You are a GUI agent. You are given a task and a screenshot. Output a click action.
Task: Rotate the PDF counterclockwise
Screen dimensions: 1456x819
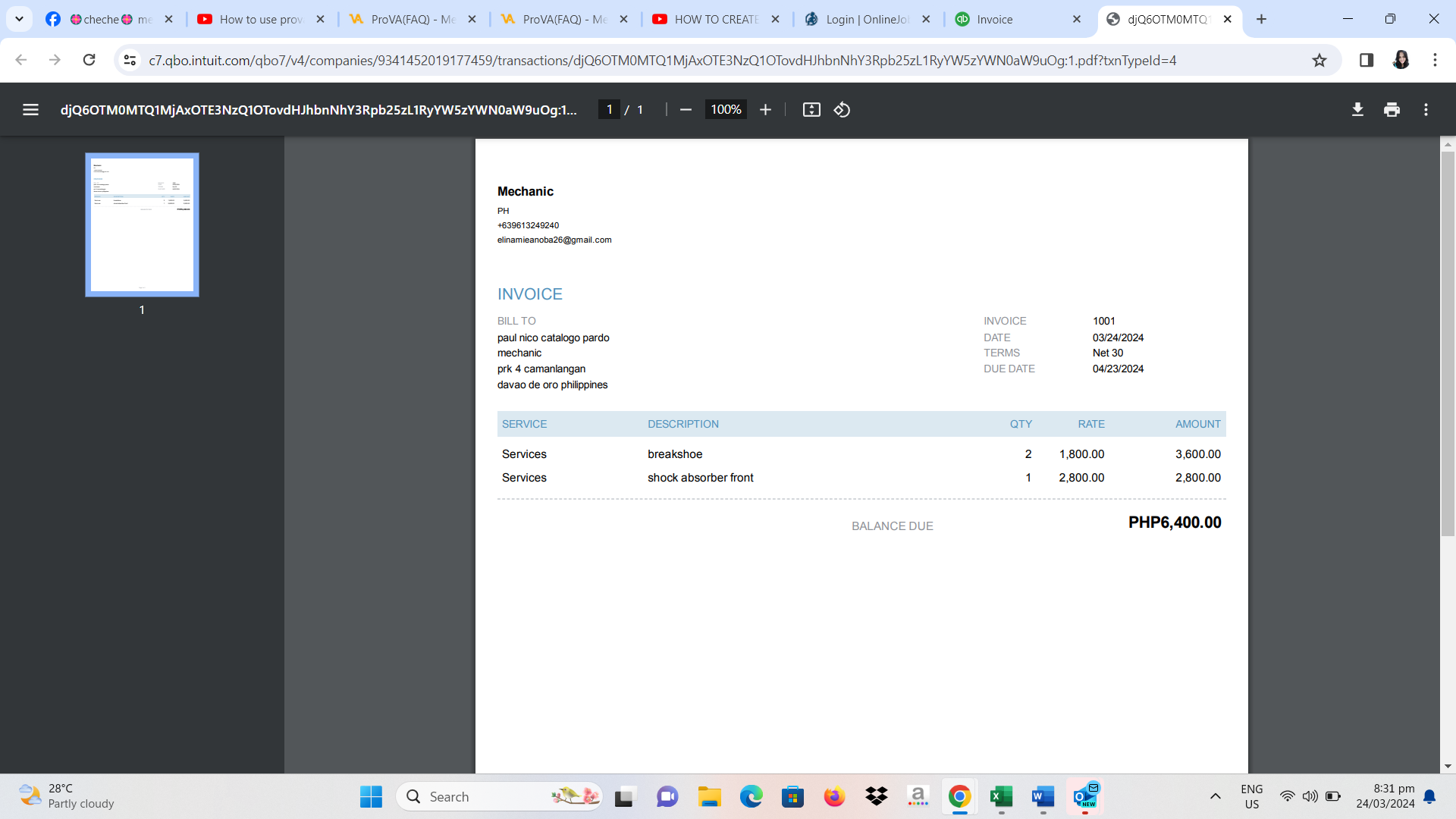[842, 110]
